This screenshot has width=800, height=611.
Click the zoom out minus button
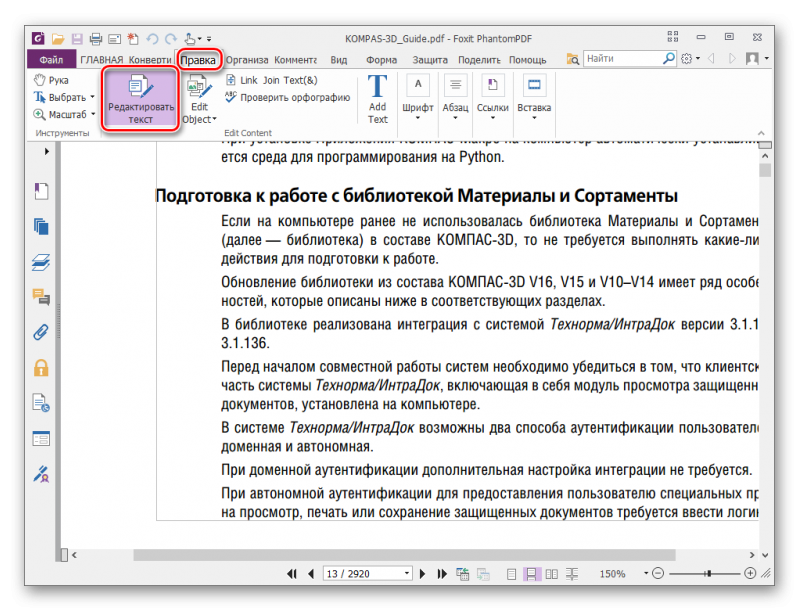click(658, 574)
